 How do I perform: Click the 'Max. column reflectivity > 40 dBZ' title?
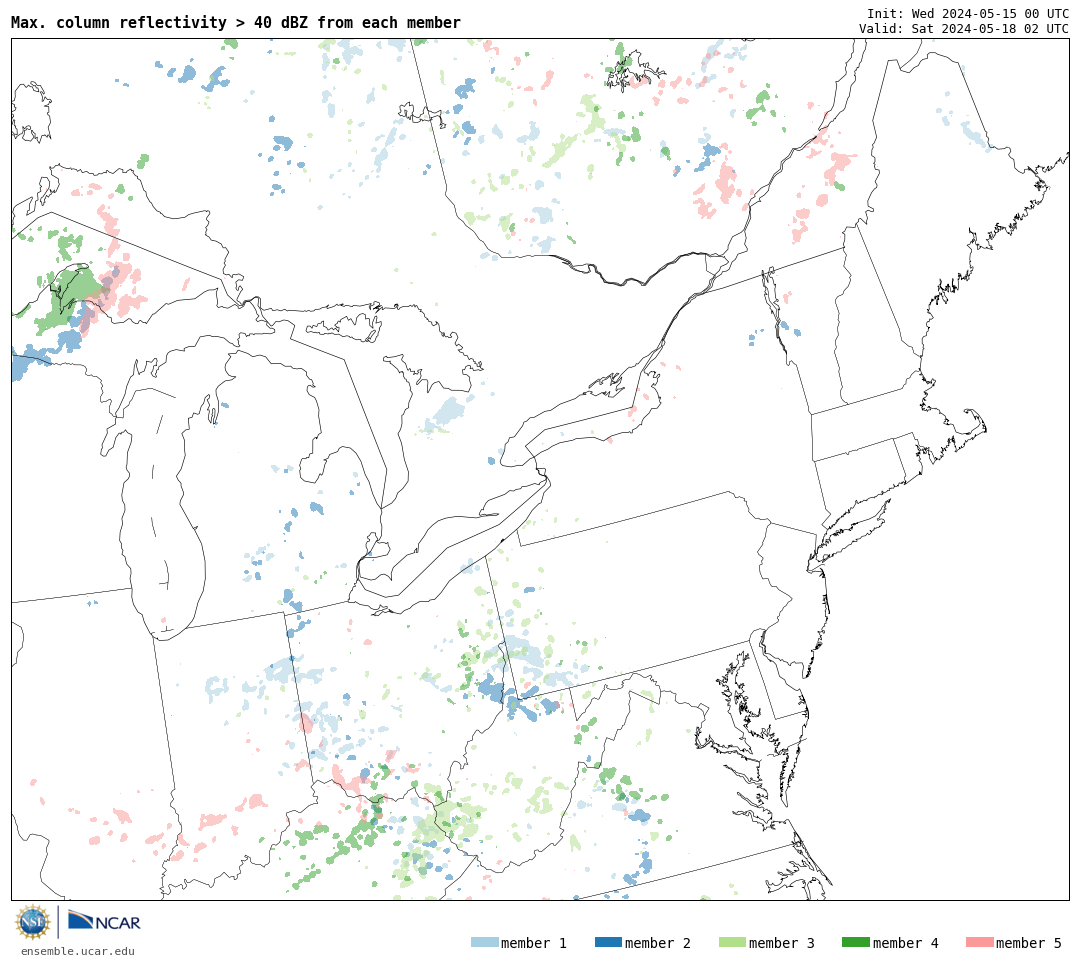pos(236,23)
